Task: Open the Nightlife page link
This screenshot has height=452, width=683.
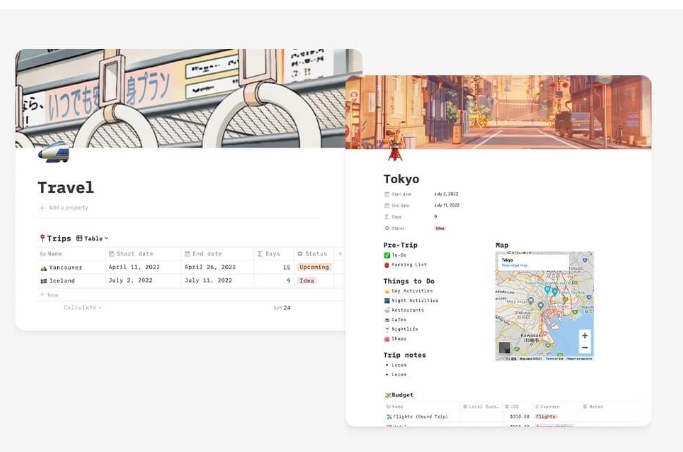Action: point(405,329)
